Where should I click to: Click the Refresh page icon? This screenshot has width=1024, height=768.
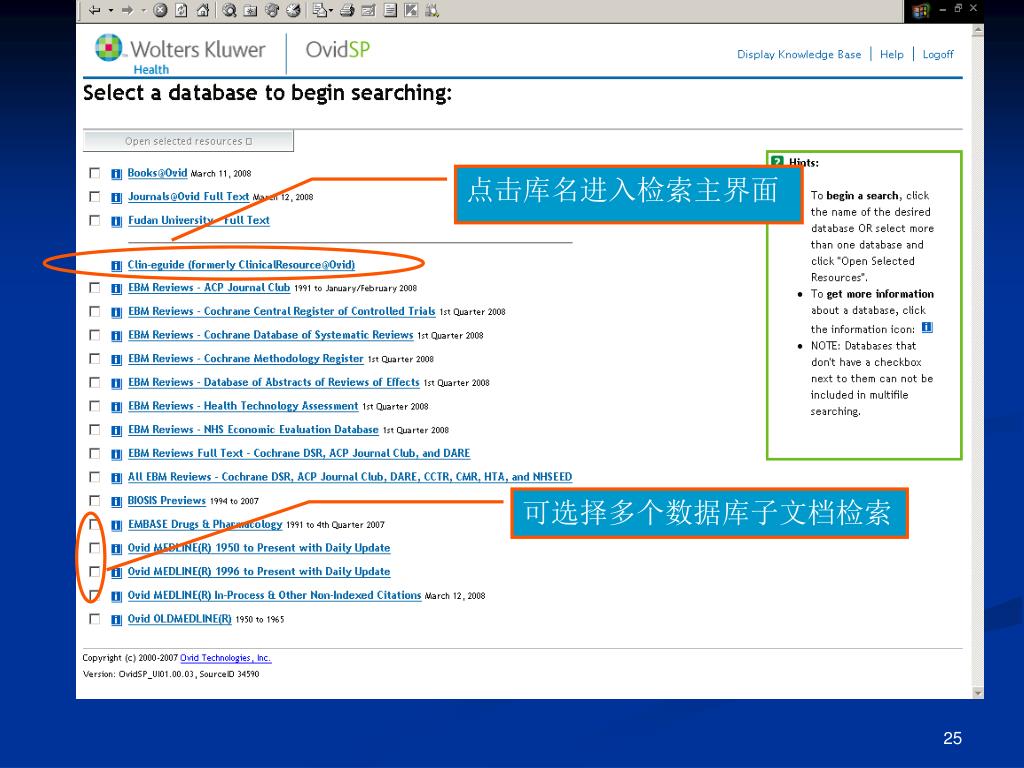[x=182, y=10]
